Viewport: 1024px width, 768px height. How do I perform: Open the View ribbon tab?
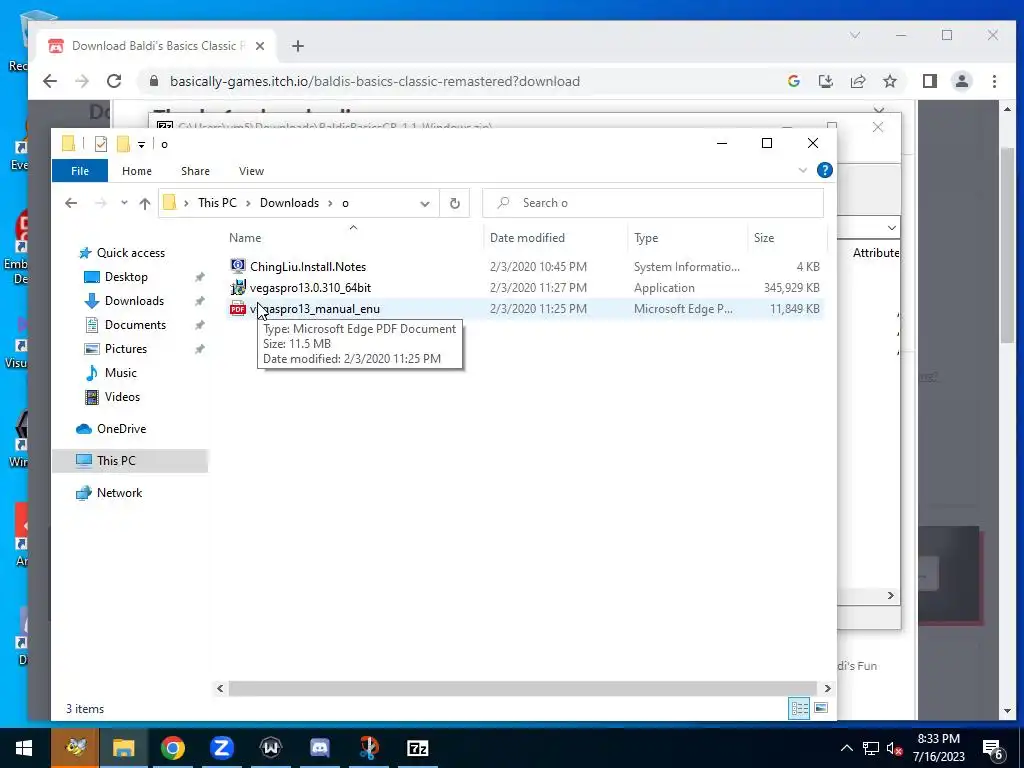click(x=251, y=171)
